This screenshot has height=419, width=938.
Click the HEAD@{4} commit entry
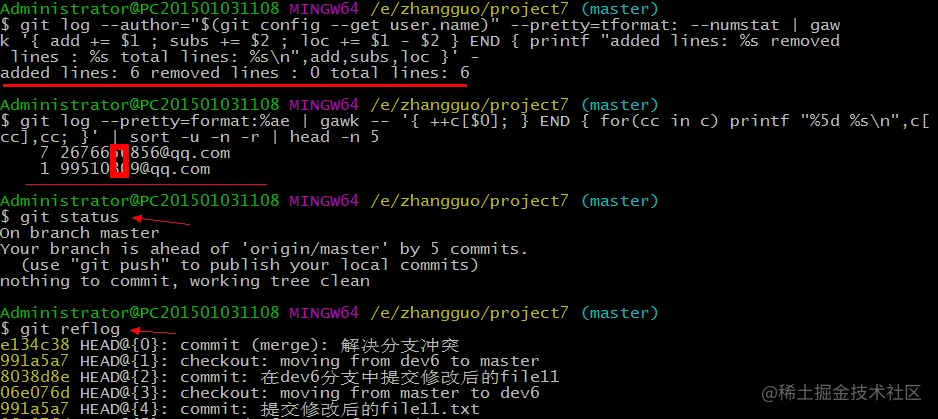pos(240,409)
